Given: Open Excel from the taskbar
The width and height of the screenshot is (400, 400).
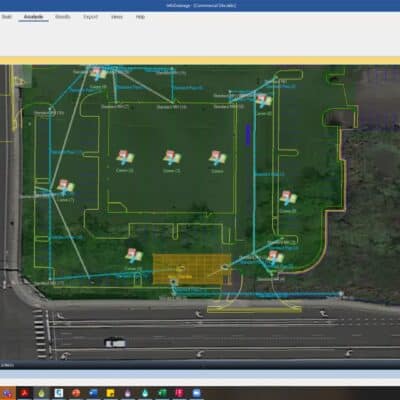Looking at the screenshot, I should pyautogui.click(x=162, y=393).
